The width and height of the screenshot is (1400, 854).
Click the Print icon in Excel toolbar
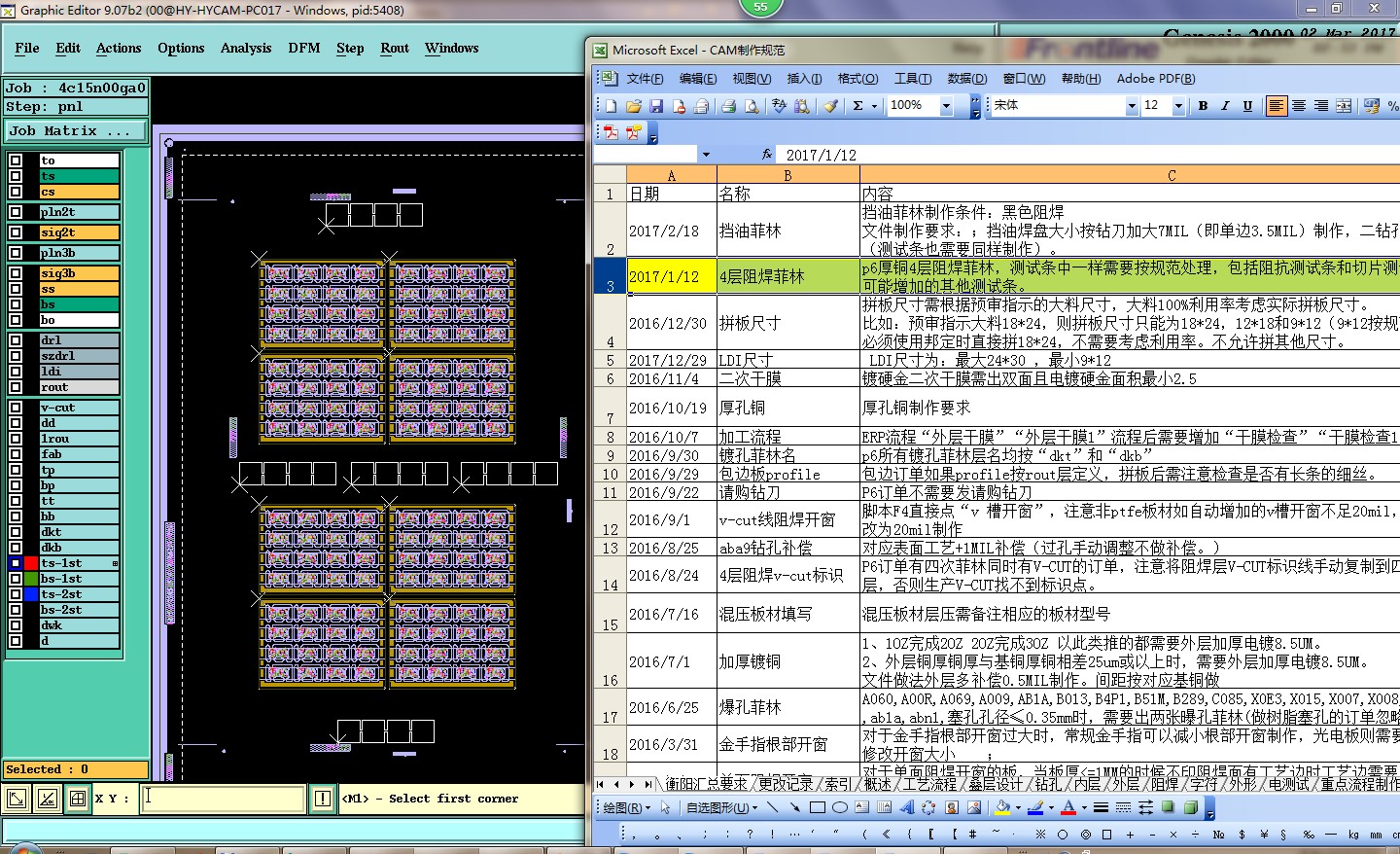click(x=728, y=106)
